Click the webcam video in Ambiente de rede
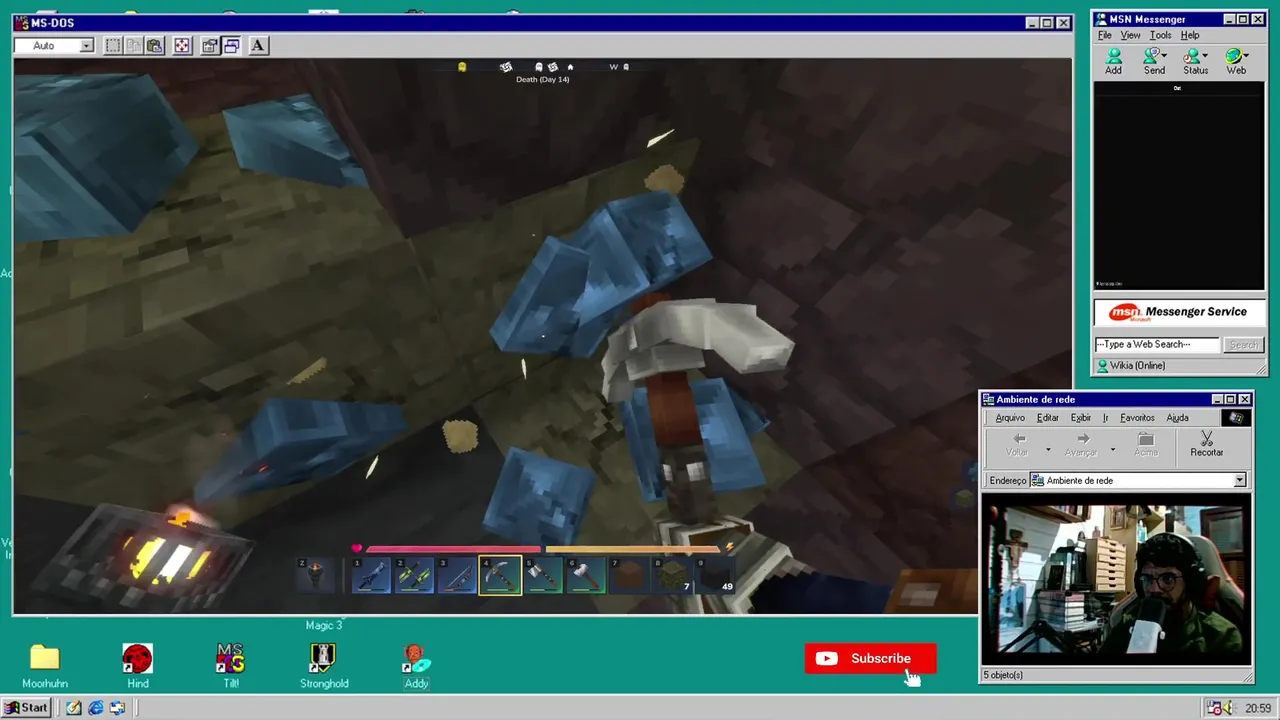Image resolution: width=1280 pixels, height=720 pixels. [1116, 579]
